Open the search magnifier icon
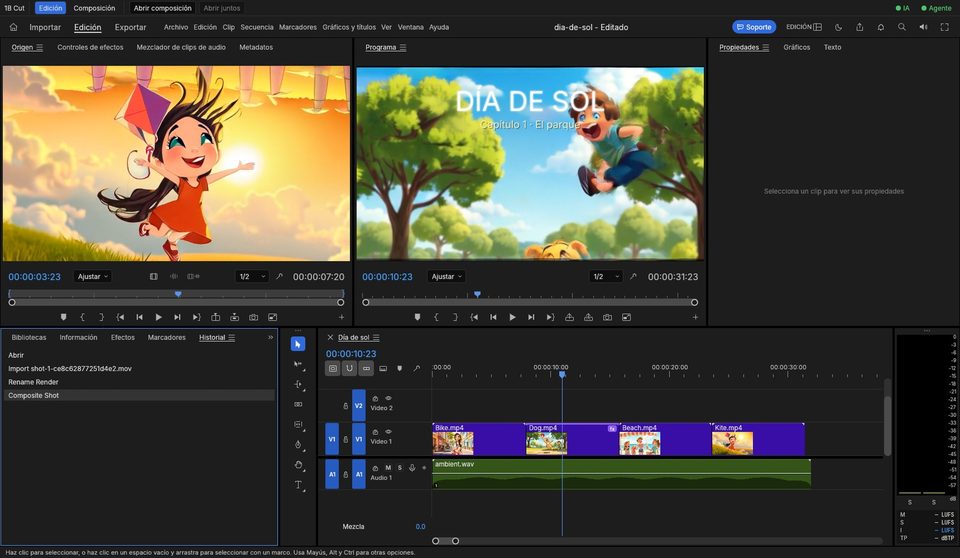The image size is (960, 558). tap(902, 27)
